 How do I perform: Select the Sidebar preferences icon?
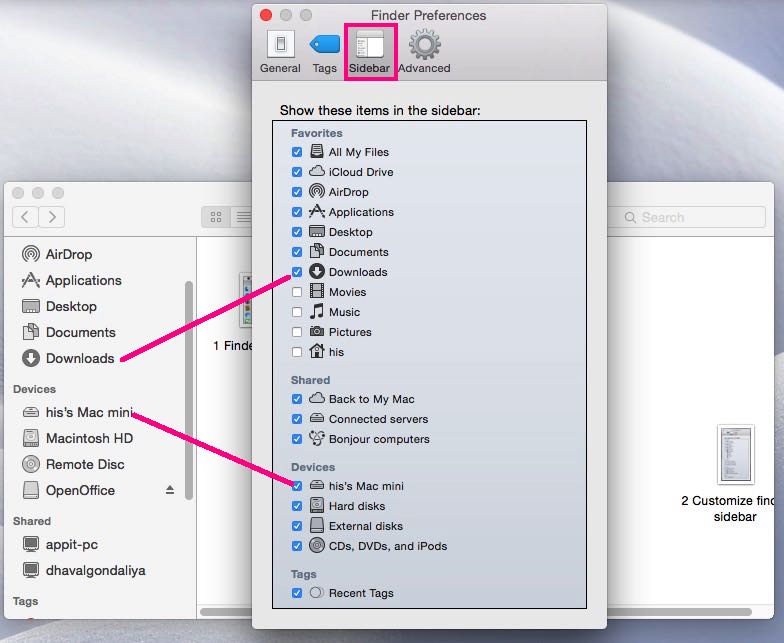pyautogui.click(x=369, y=51)
